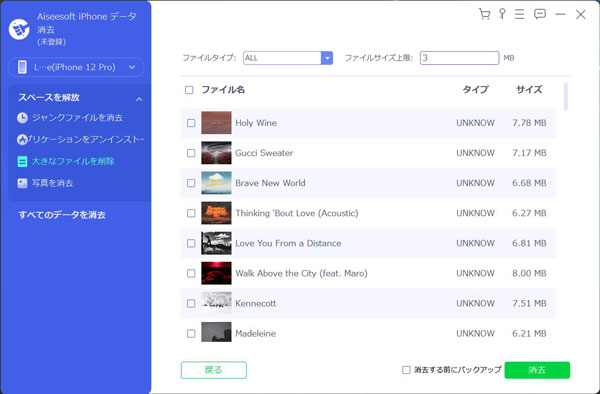Open the hamburger menu icon
The width and height of the screenshot is (600, 394).
519,14
